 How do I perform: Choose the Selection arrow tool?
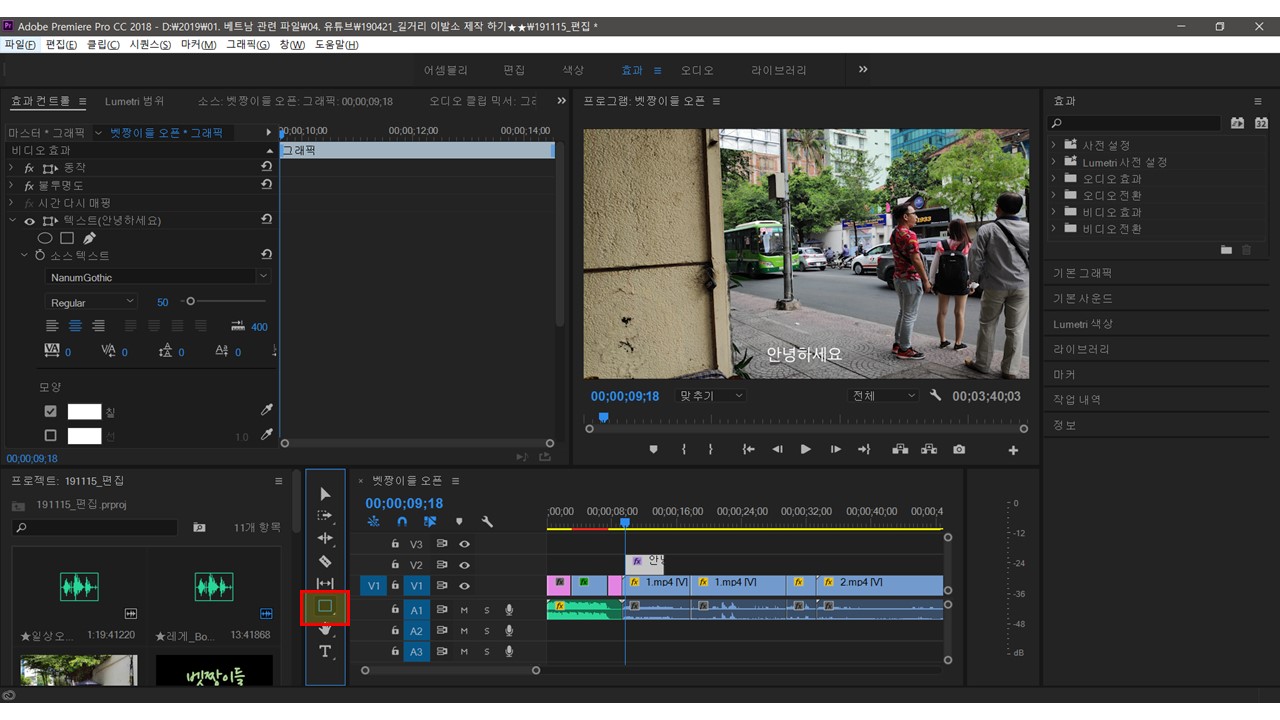click(x=325, y=494)
